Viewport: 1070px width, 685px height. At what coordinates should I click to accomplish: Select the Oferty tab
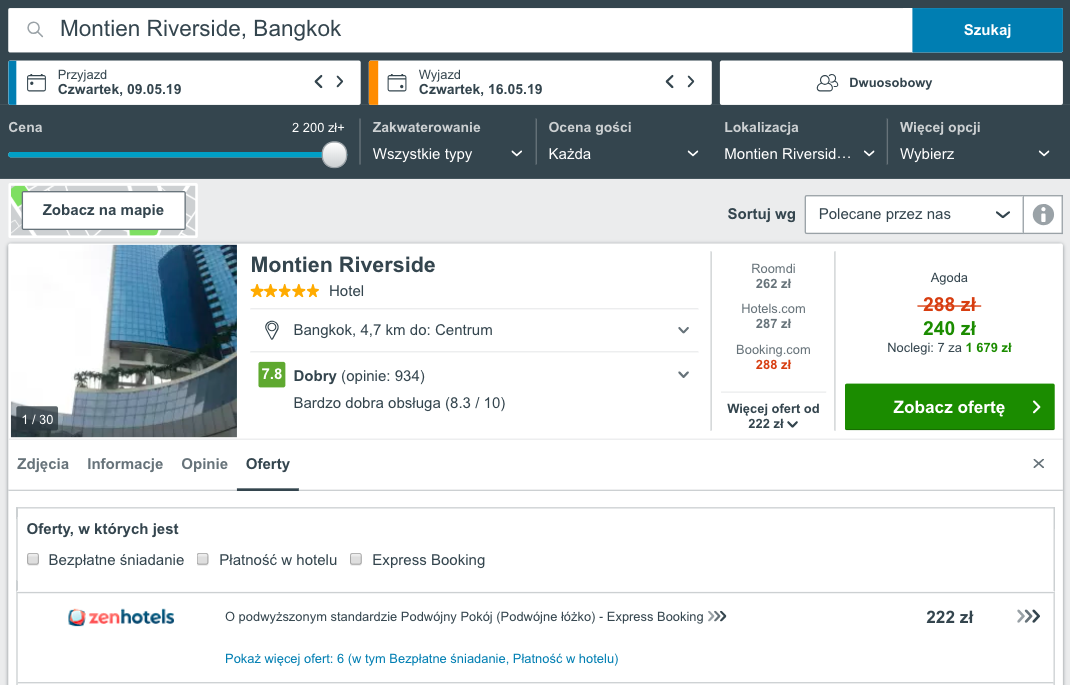coord(268,464)
